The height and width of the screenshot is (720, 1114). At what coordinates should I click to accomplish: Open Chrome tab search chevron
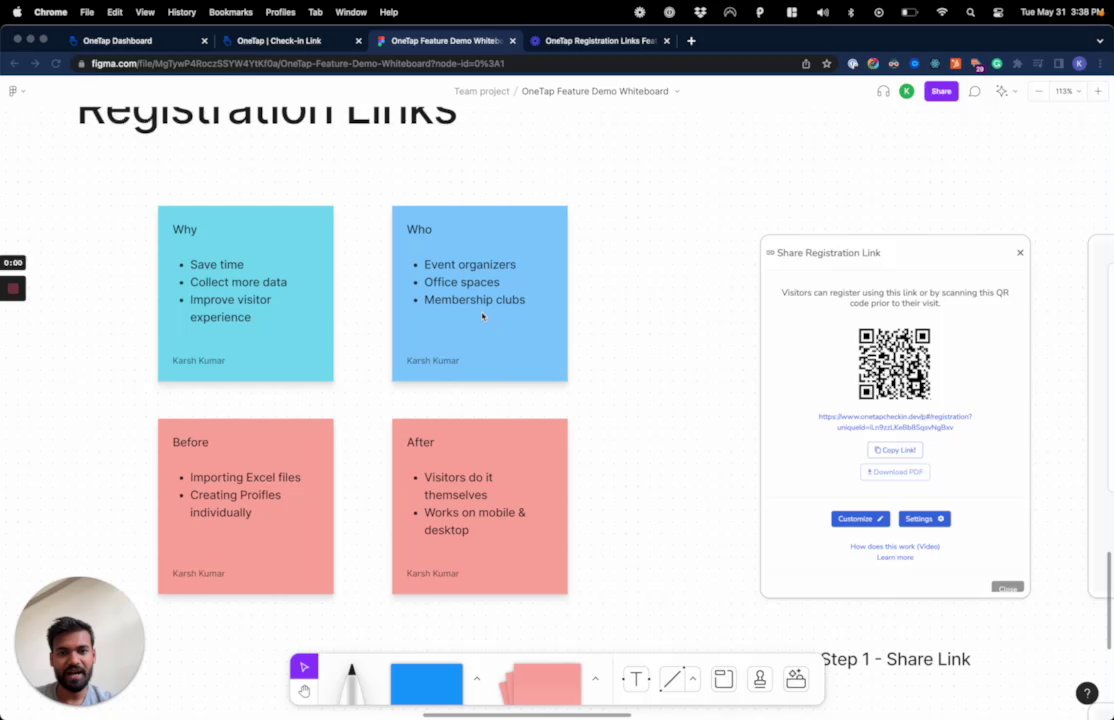pos(1100,41)
